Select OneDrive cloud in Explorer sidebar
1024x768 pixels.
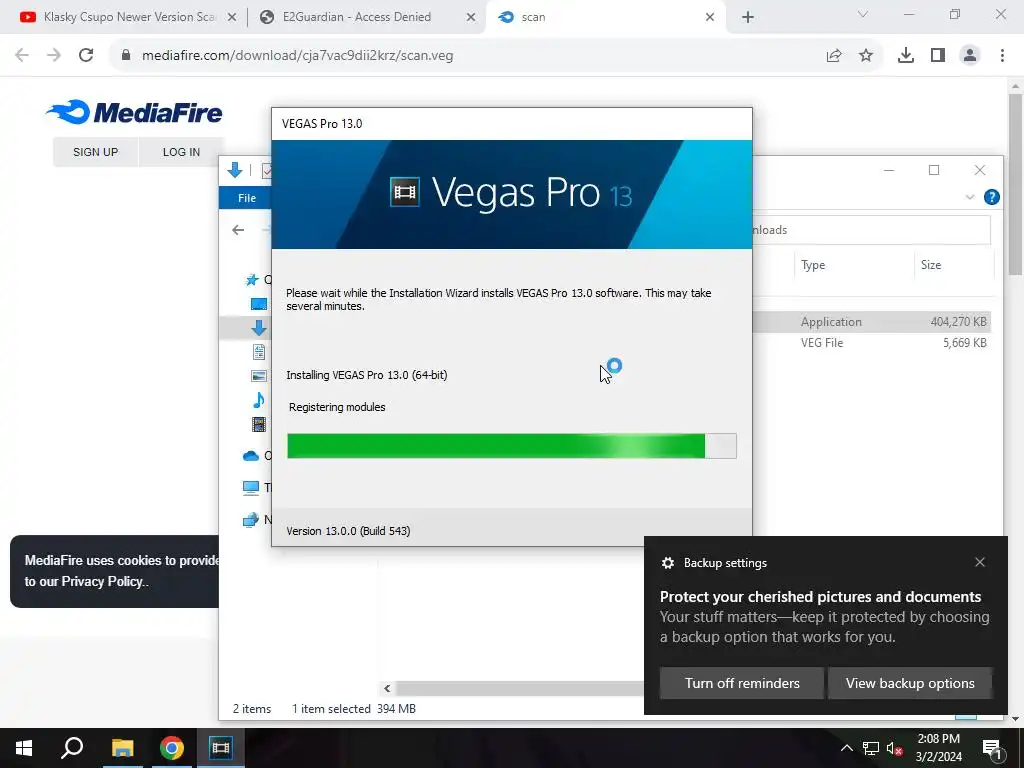(251, 456)
